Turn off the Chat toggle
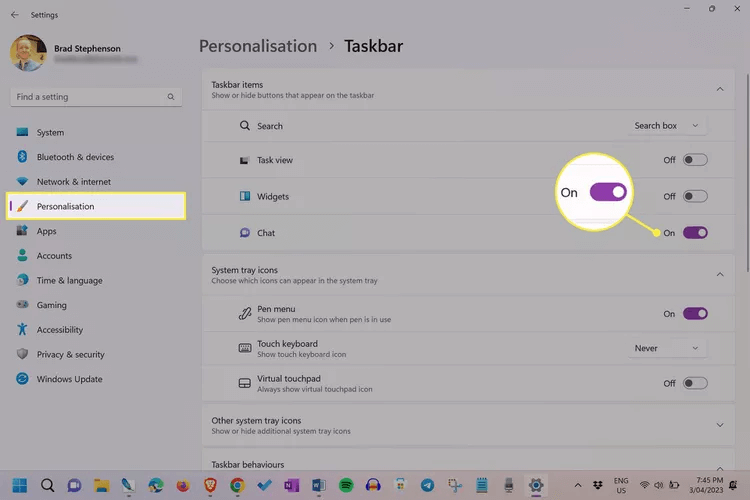 (695, 233)
